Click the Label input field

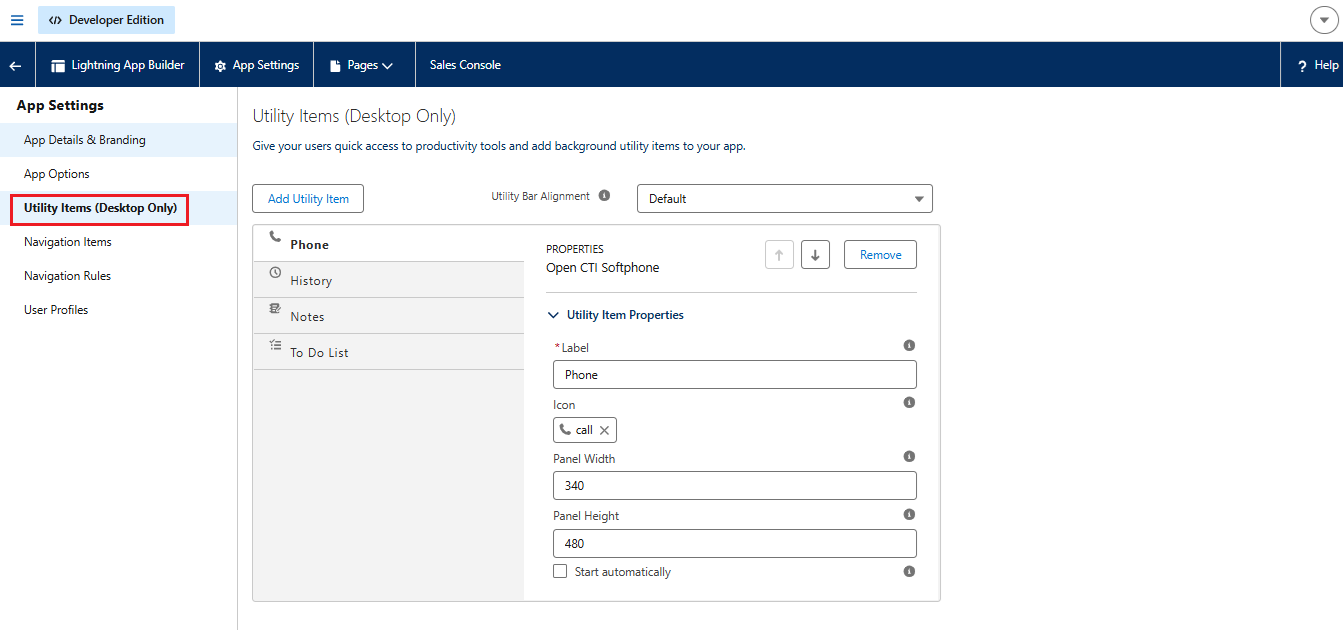tap(735, 375)
